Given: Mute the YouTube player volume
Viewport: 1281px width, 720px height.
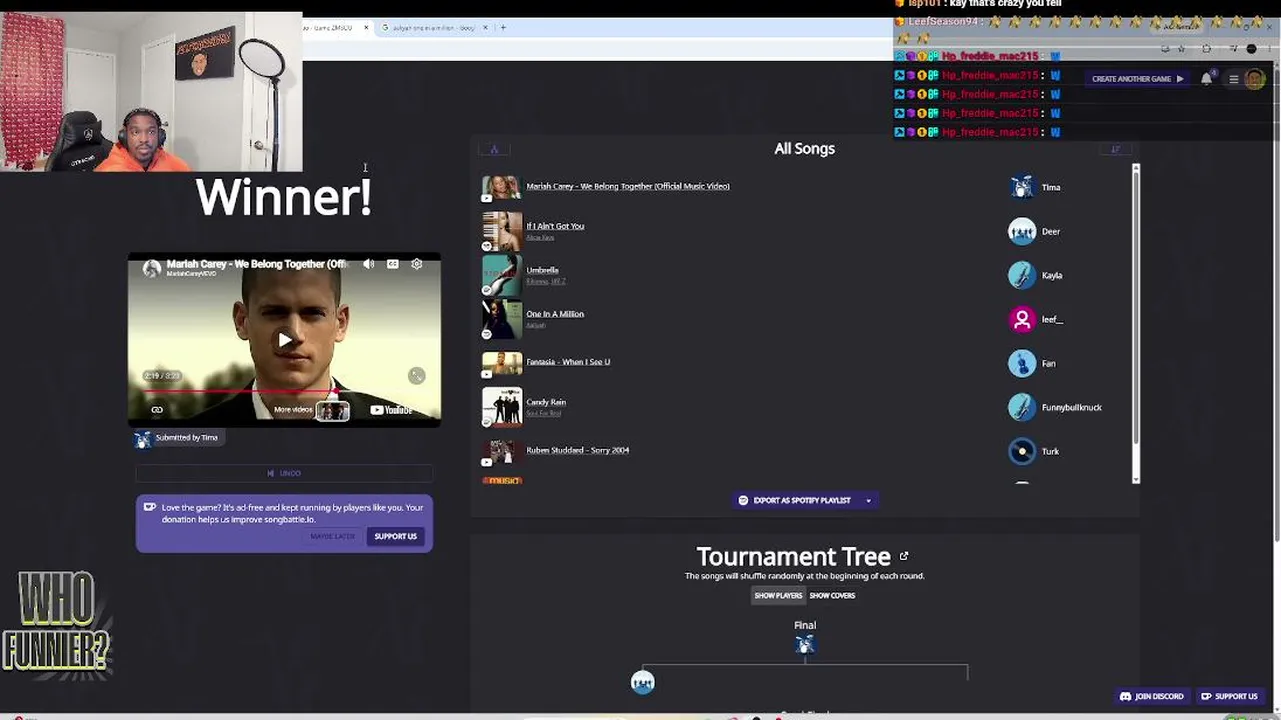Looking at the screenshot, I should pyautogui.click(x=369, y=264).
